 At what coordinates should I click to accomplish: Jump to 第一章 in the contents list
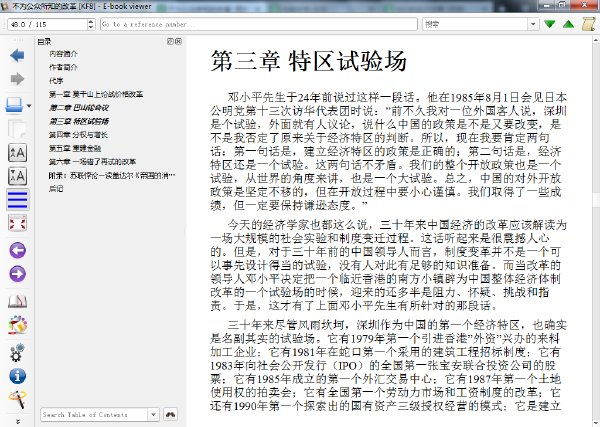pos(96,94)
